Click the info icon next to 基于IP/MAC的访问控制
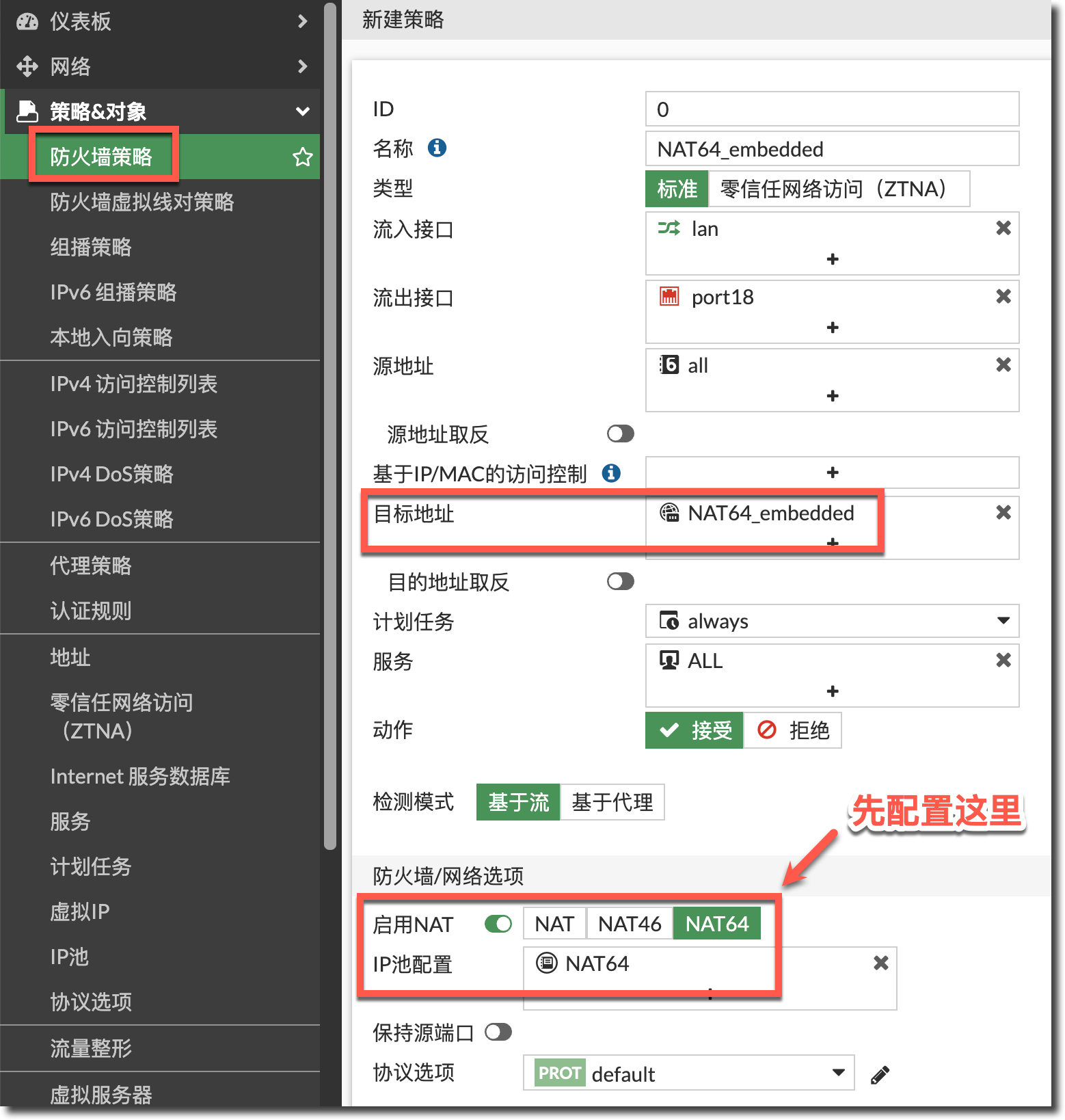Image resolution: width=1065 pixels, height=1120 pixels. click(x=610, y=473)
